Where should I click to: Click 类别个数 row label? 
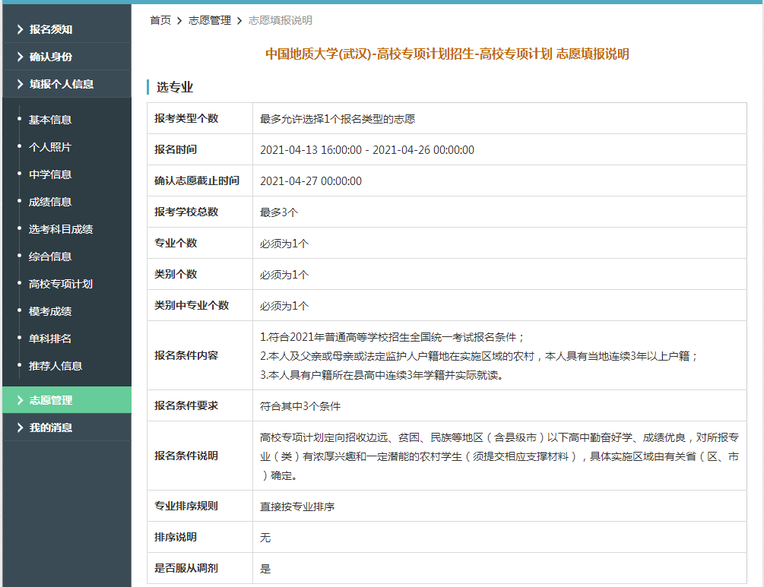click(x=175, y=274)
